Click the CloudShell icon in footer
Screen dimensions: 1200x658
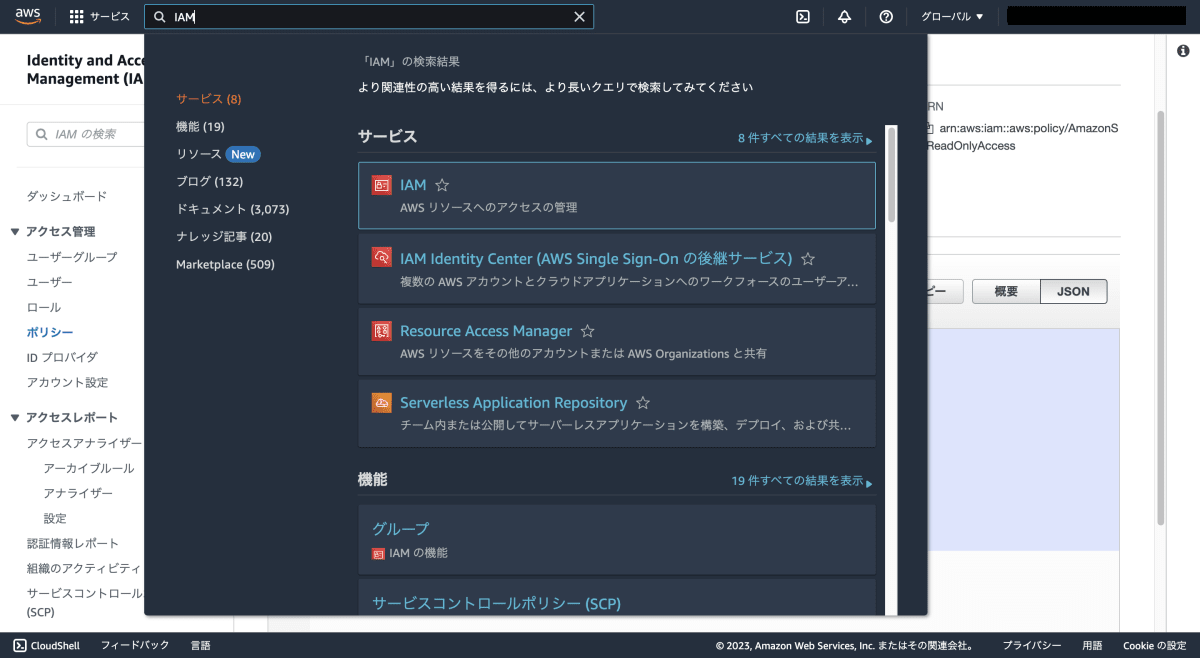point(19,645)
